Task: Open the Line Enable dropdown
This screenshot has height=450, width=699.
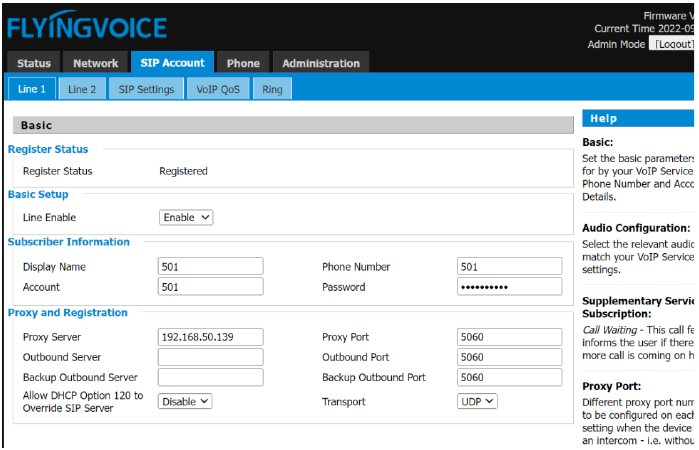Action: click(186, 217)
